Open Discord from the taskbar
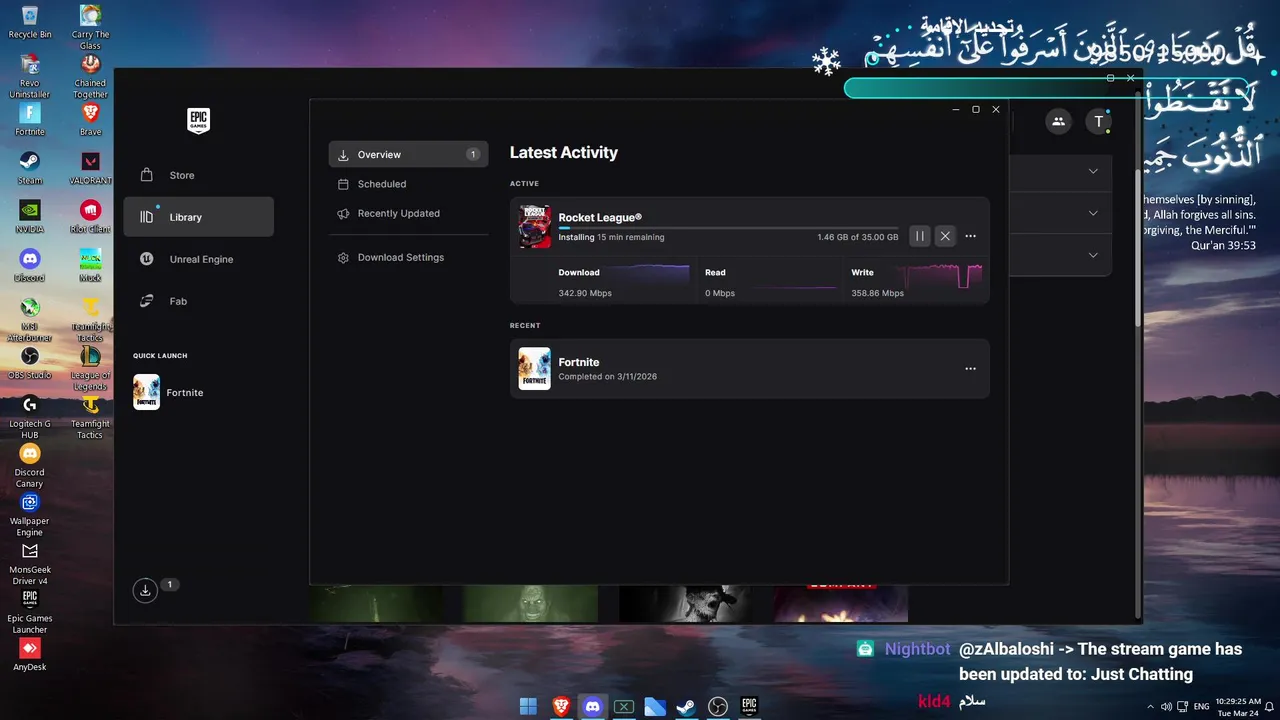The width and height of the screenshot is (1280, 720). click(592, 707)
